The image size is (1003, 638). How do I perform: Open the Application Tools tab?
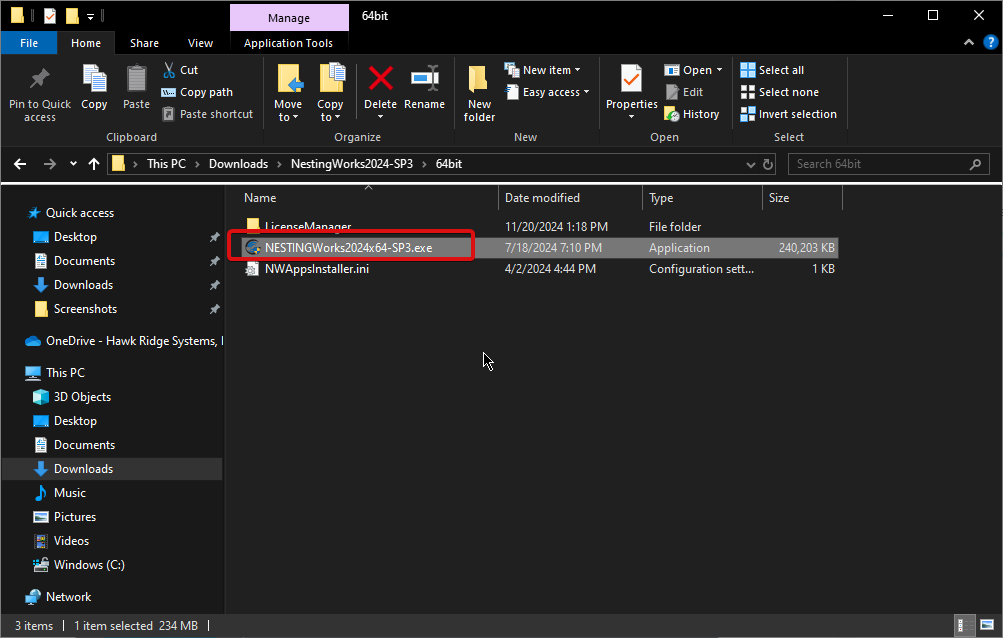pyautogui.click(x=288, y=43)
